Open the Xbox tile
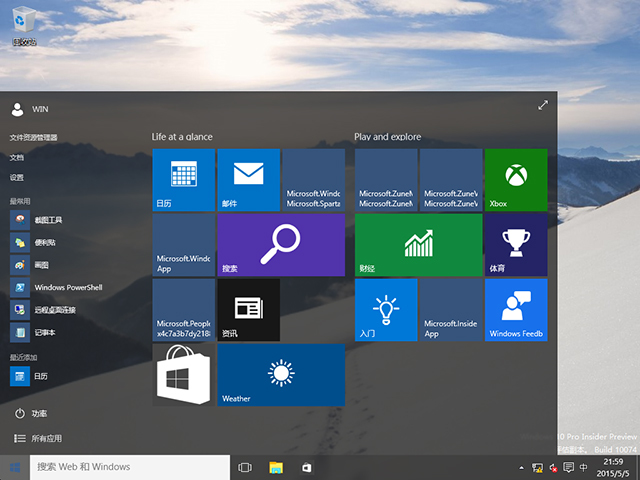The height and width of the screenshot is (480, 640). click(516, 180)
